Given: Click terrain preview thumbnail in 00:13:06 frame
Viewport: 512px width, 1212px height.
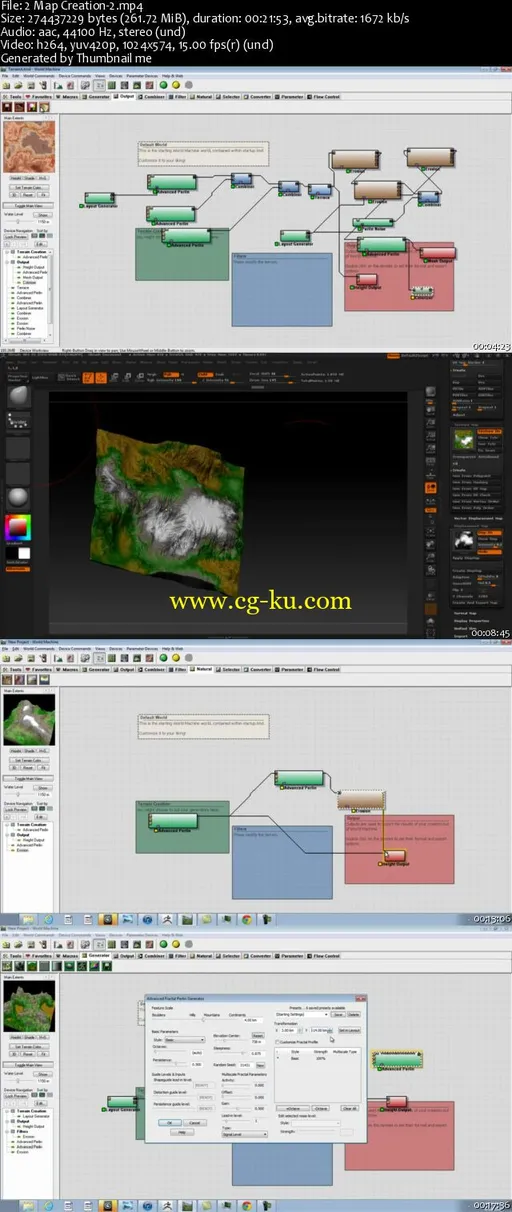Looking at the screenshot, I should tap(31, 719).
